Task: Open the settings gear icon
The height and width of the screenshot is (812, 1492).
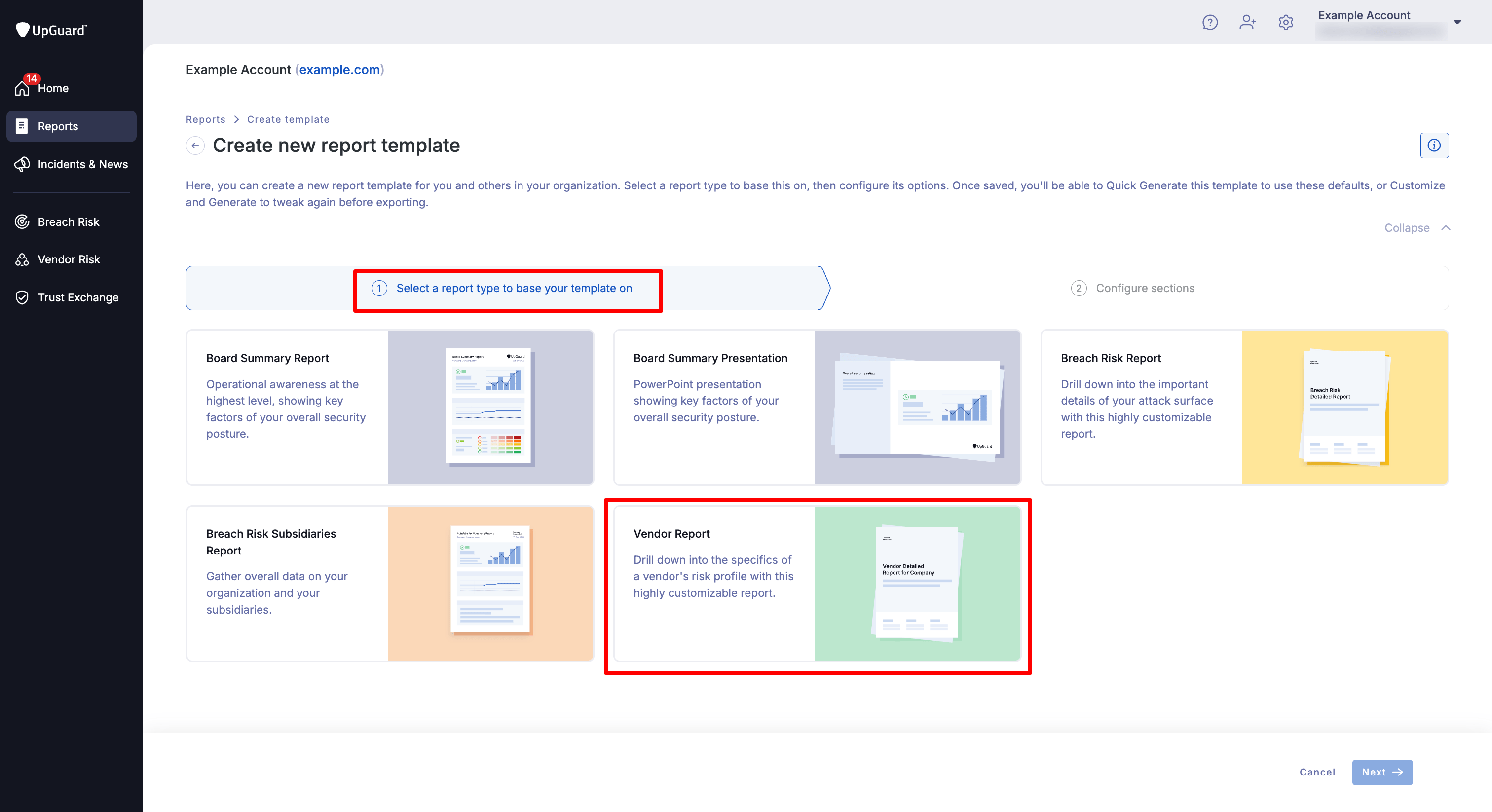Action: (1286, 23)
